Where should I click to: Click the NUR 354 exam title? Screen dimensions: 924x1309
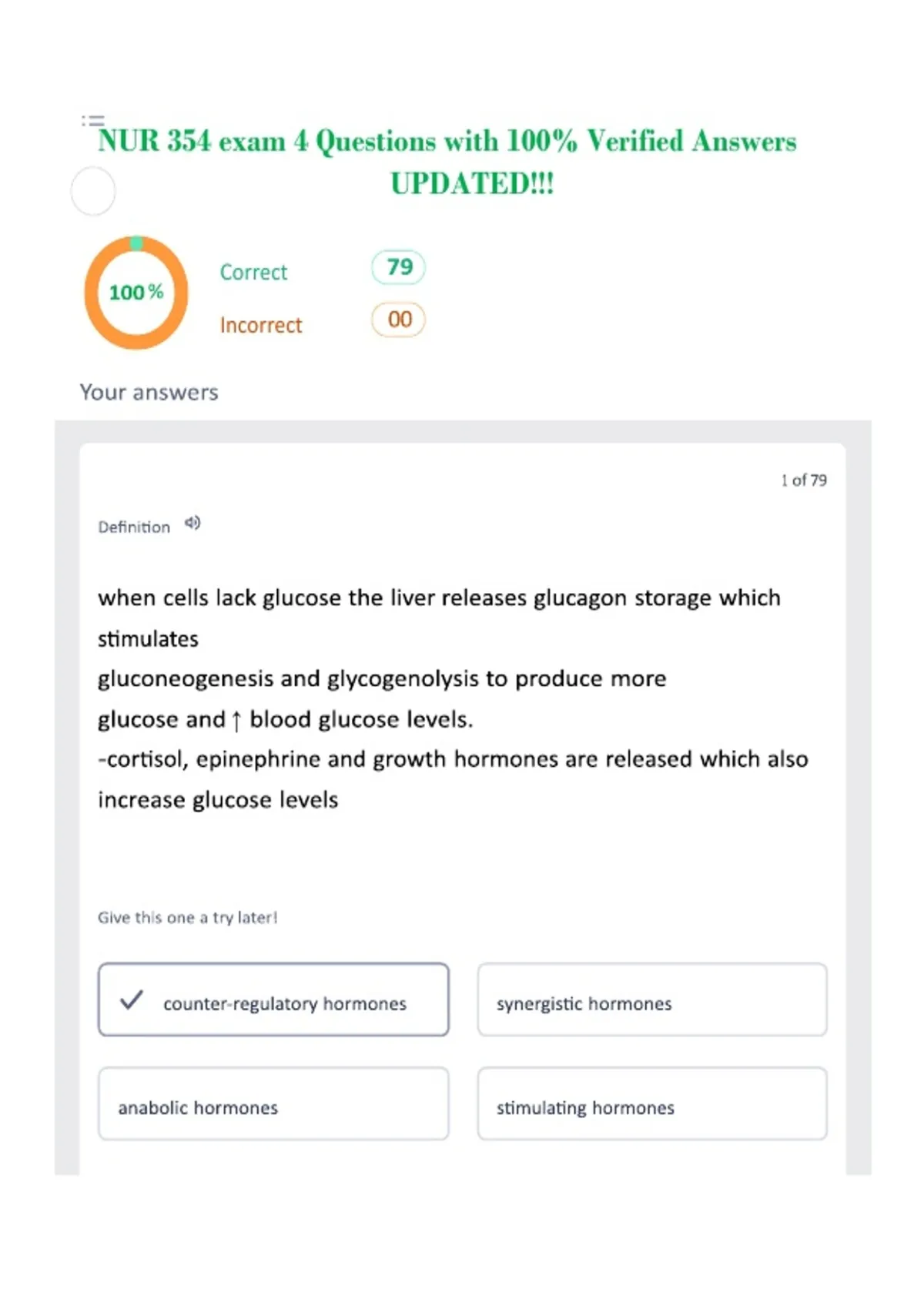(447, 162)
